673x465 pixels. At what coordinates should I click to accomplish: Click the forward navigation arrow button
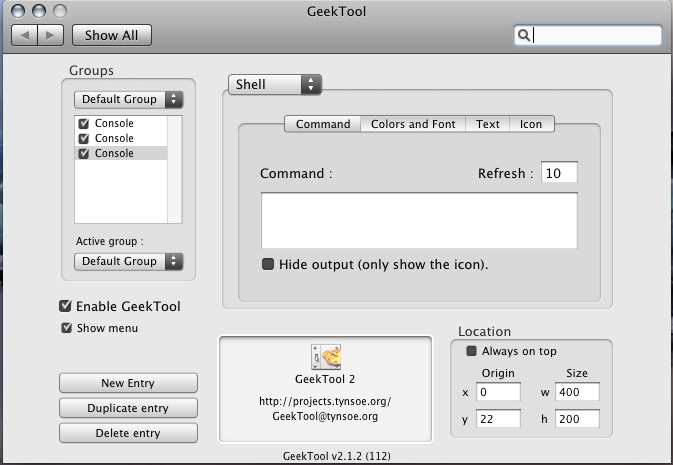tap(51, 35)
